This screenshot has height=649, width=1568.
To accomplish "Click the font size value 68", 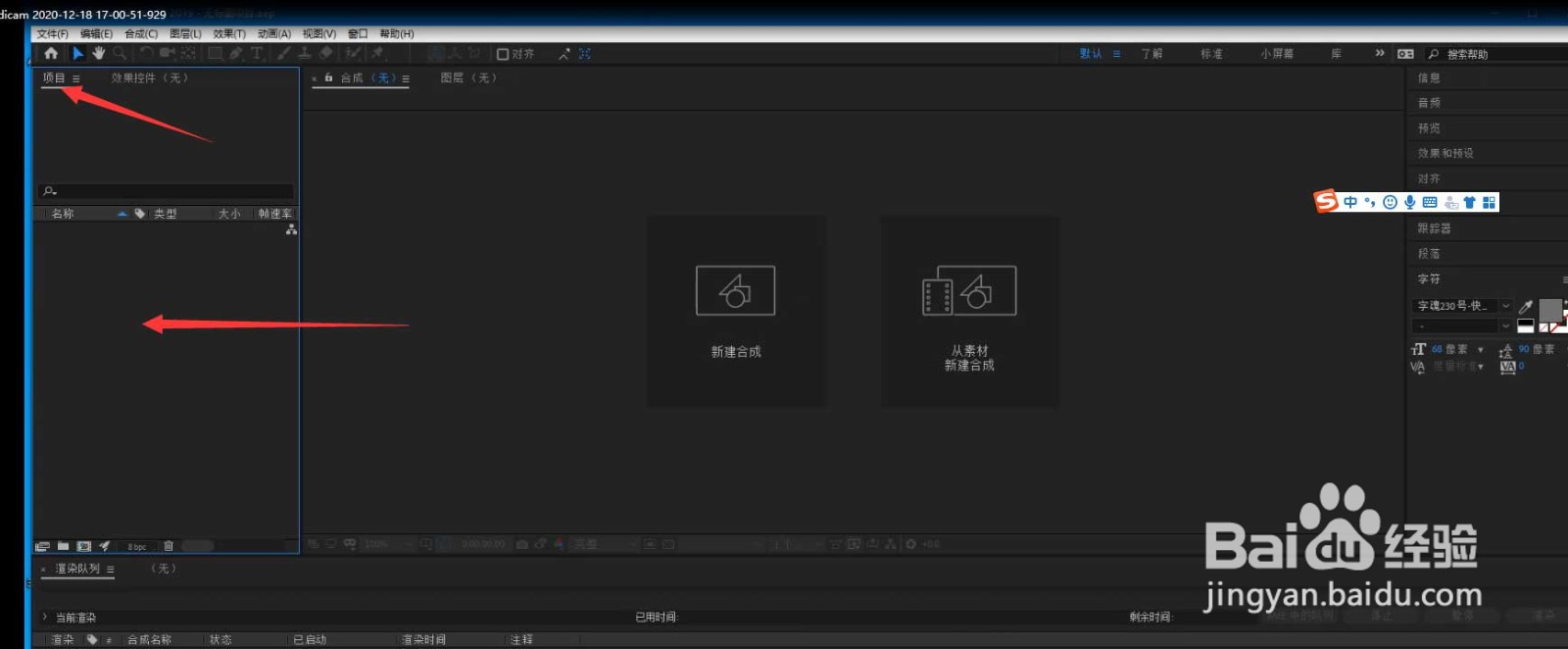I will point(1437,349).
